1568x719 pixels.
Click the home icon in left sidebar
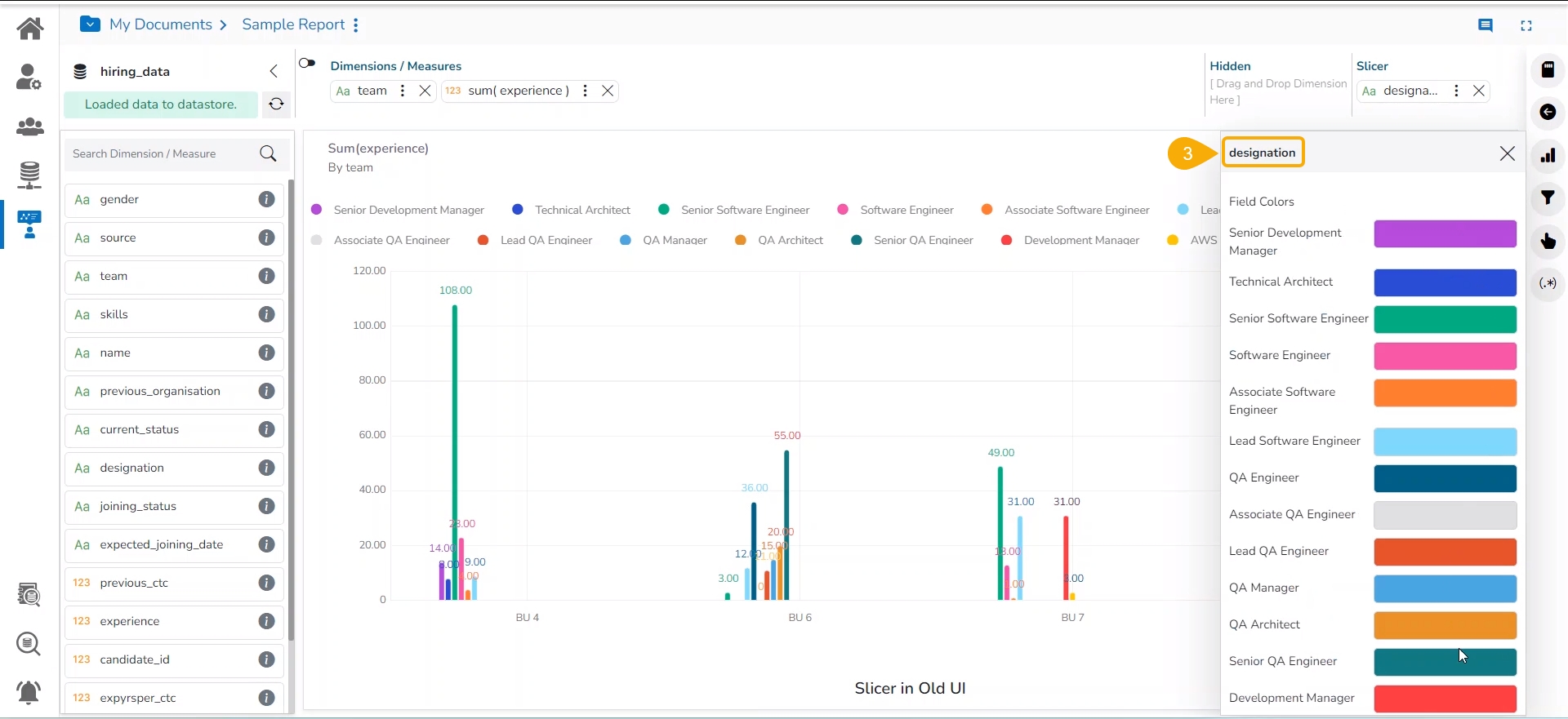pos(30,29)
